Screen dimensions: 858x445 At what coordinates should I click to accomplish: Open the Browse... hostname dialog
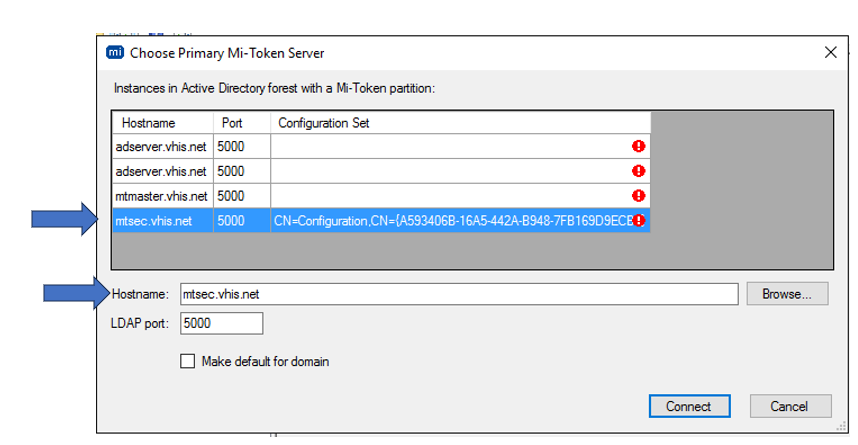click(x=787, y=294)
